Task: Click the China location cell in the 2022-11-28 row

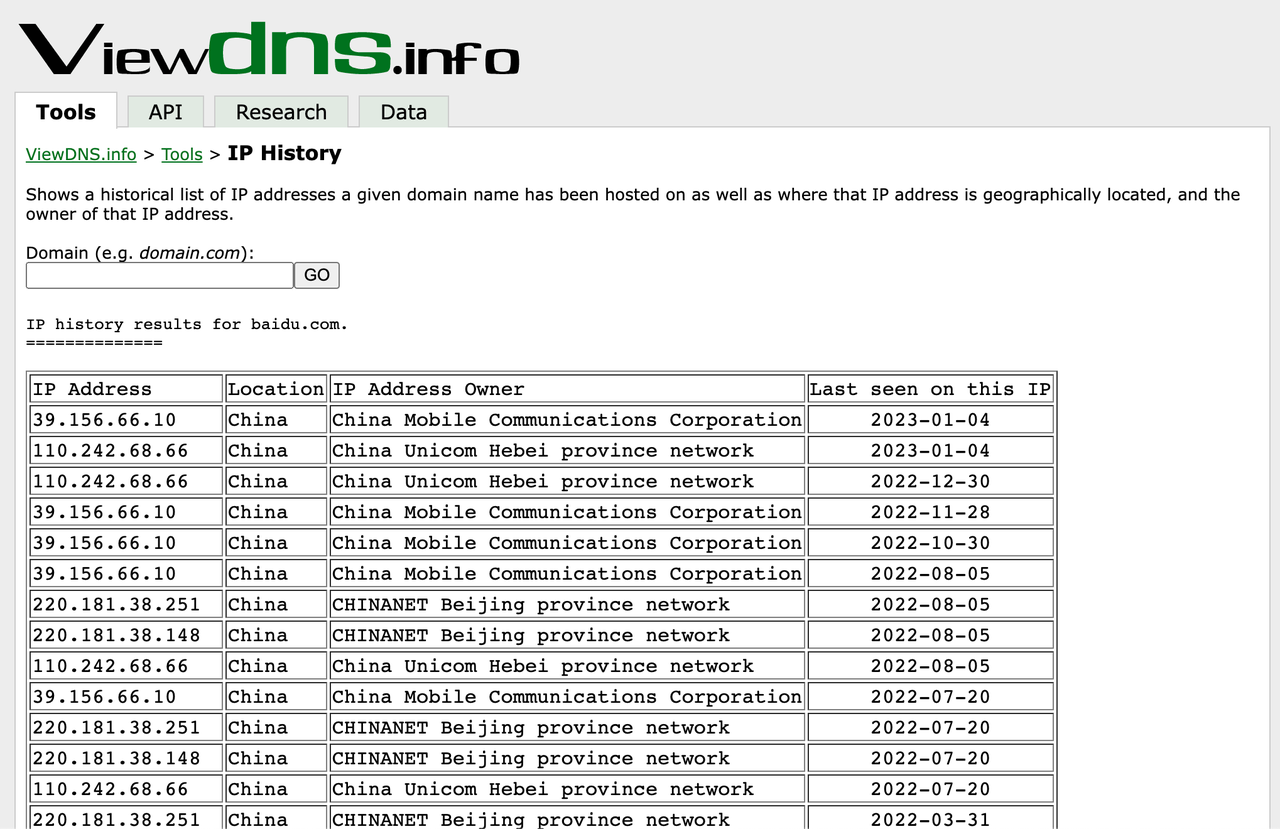Action: (276, 512)
